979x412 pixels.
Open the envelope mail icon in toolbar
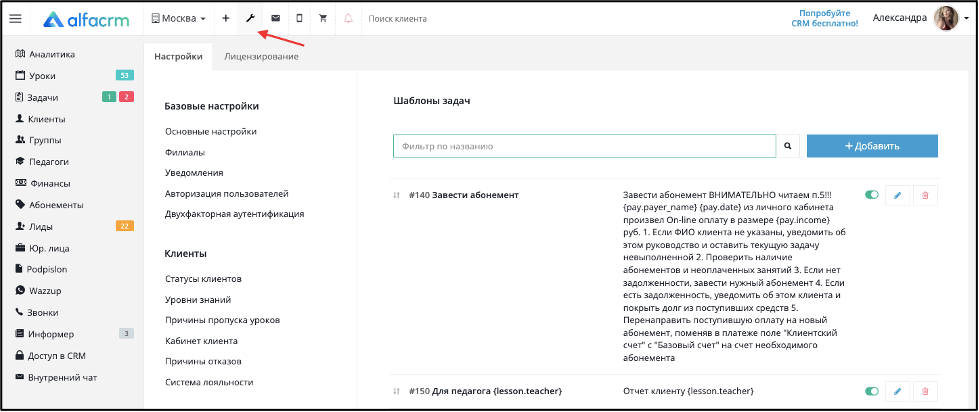[x=275, y=19]
